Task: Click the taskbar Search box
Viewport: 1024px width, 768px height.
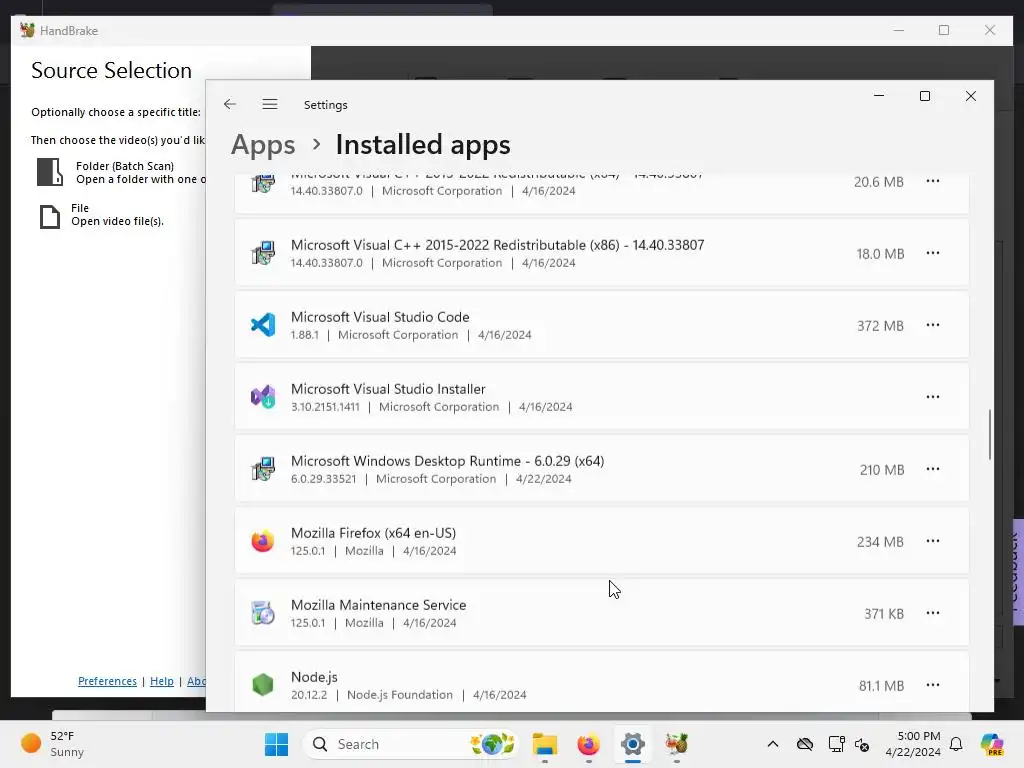Action: (410, 744)
